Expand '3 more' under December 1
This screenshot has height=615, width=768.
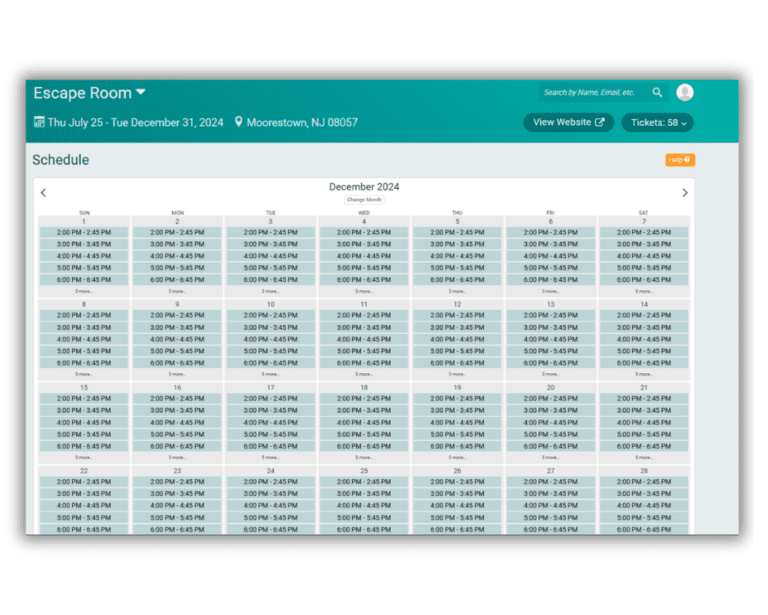point(84,291)
